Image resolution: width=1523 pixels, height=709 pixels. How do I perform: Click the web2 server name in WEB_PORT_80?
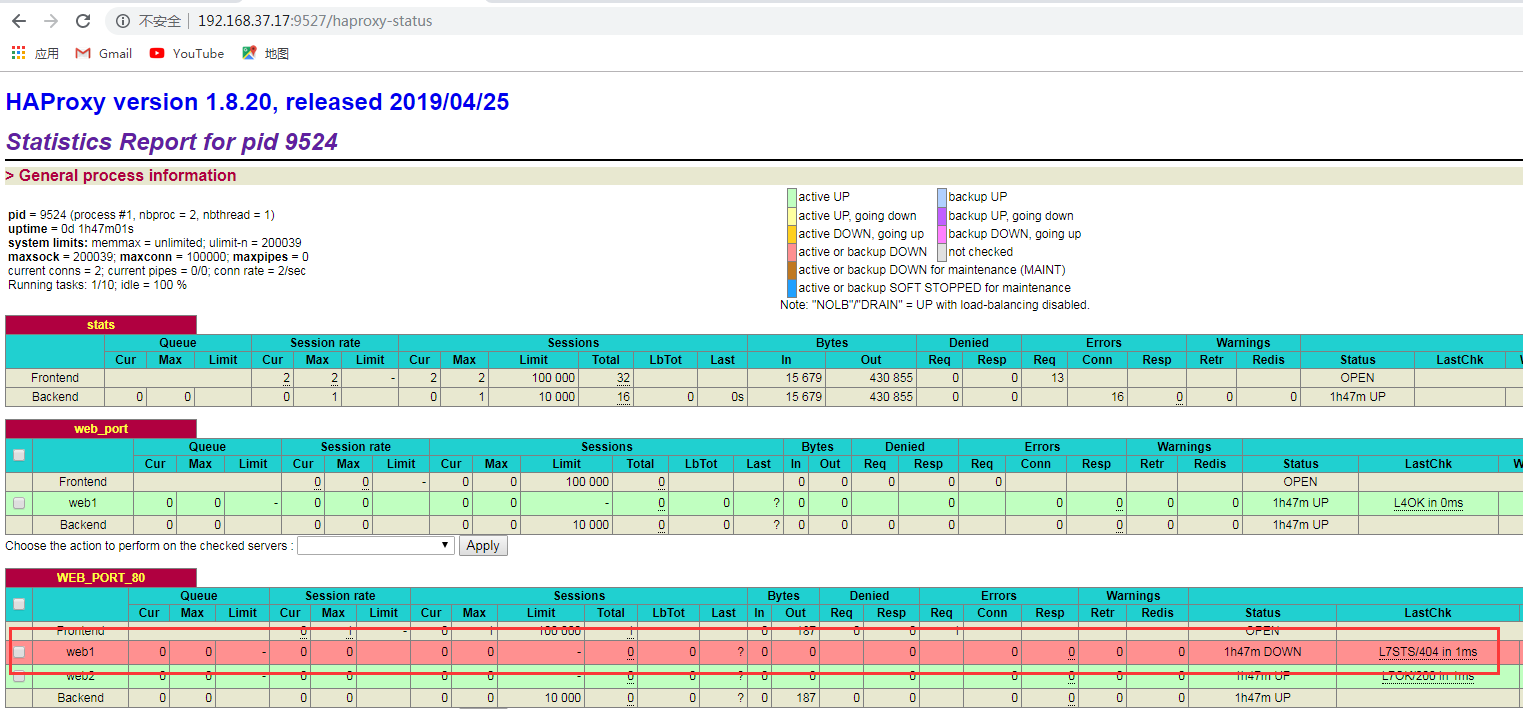pos(81,677)
